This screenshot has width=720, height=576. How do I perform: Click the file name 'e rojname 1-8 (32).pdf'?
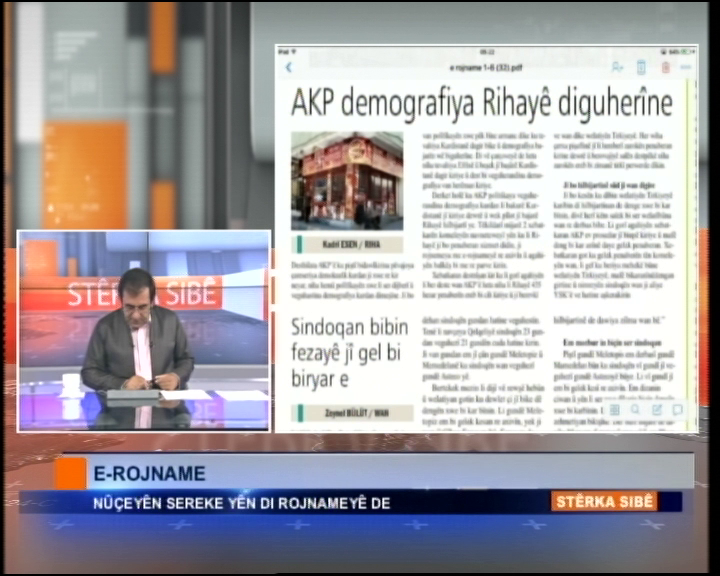pyautogui.click(x=486, y=68)
